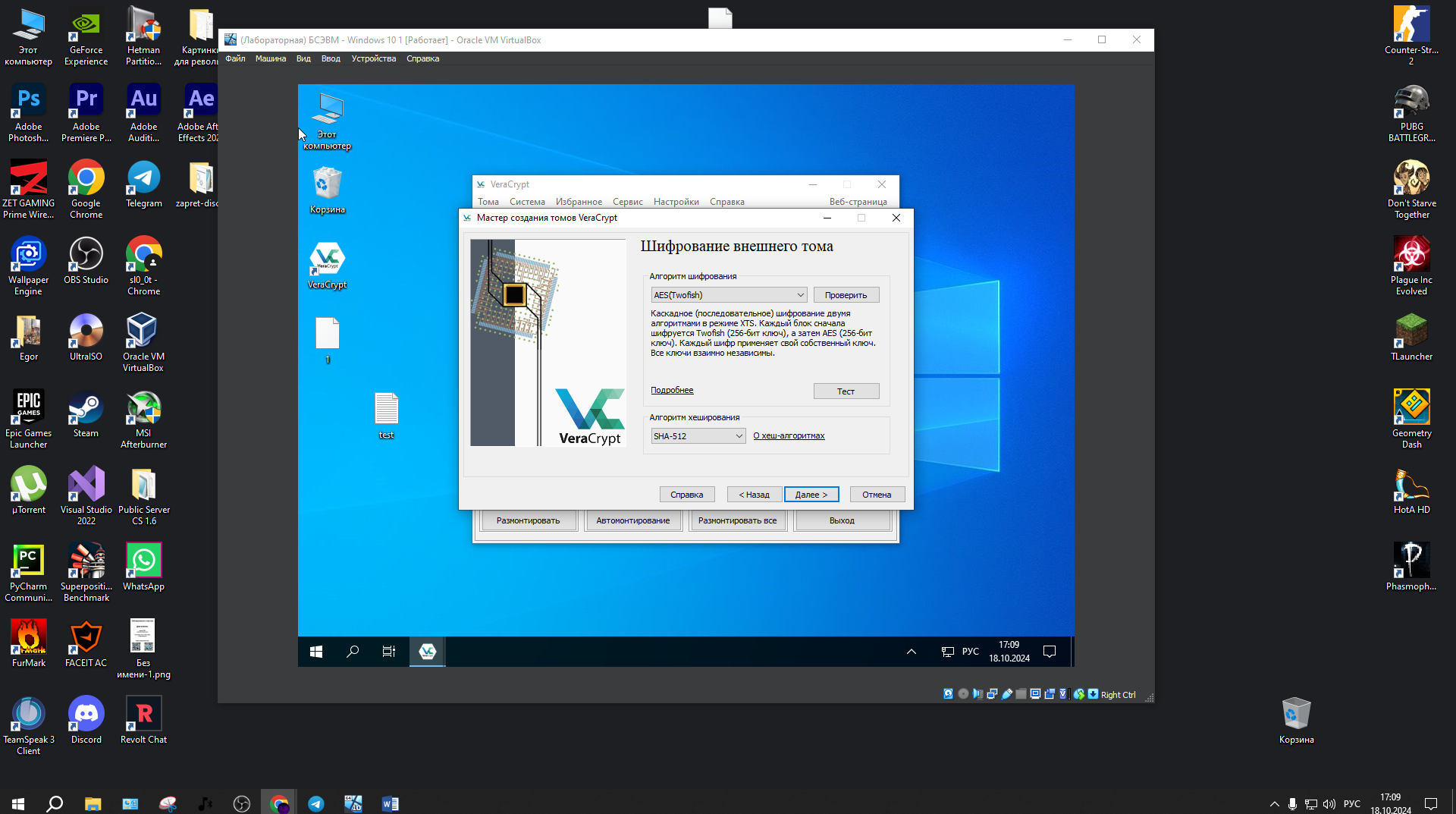Open Steam desktop shortcut

coord(86,413)
